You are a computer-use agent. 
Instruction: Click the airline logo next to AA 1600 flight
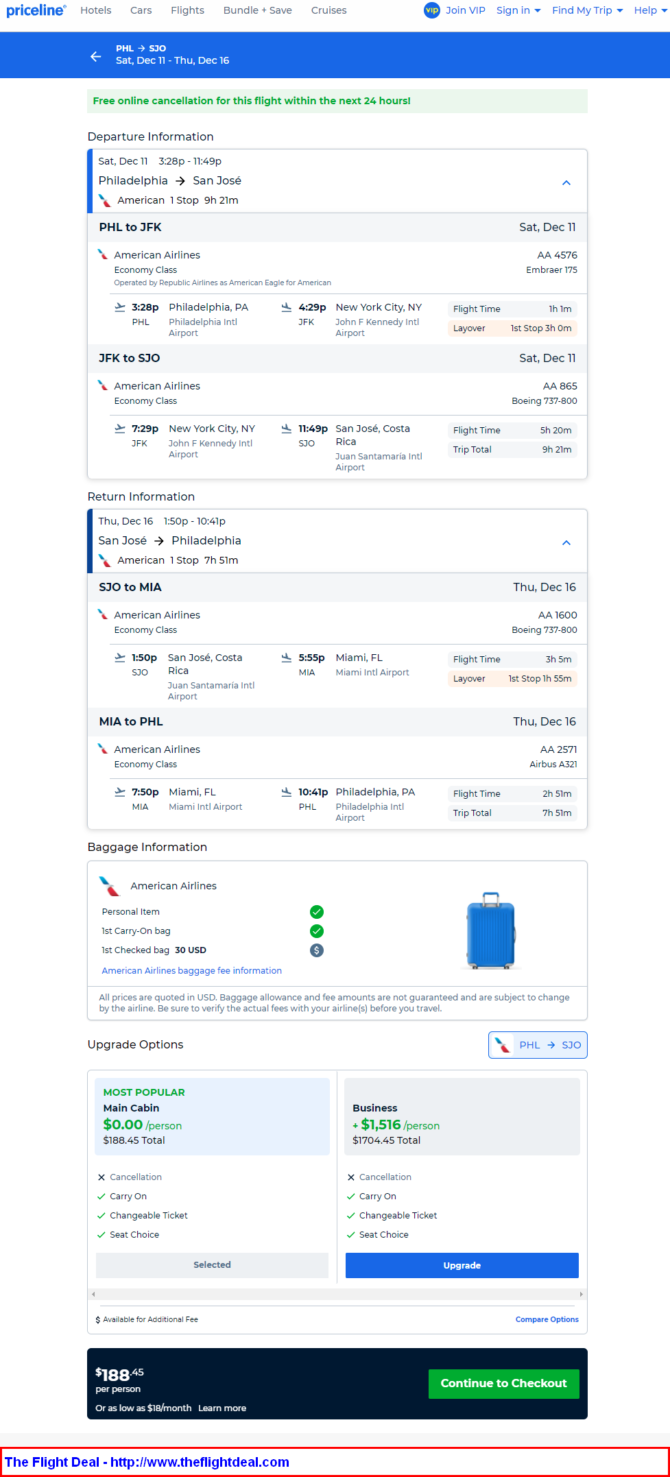(x=102, y=614)
